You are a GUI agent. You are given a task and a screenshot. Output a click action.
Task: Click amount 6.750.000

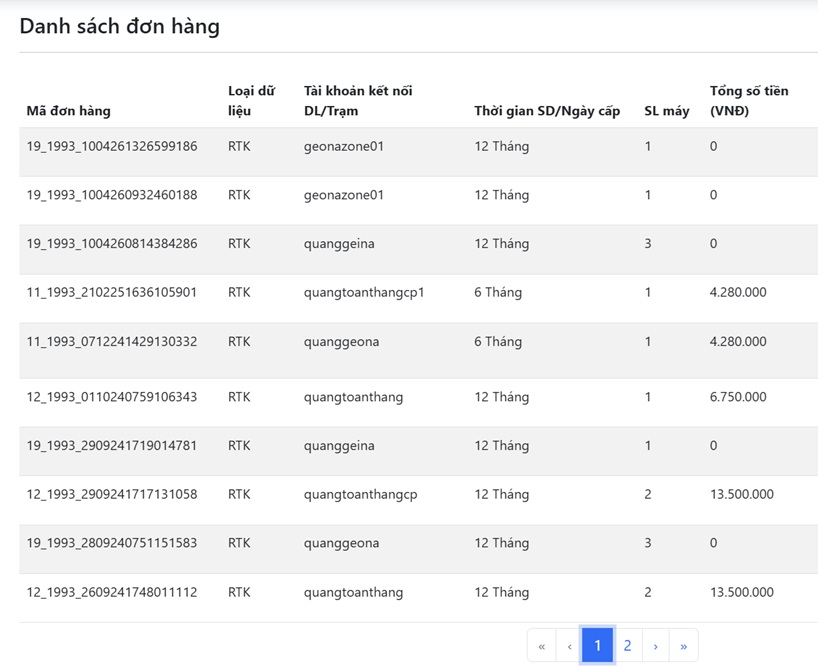point(738,397)
